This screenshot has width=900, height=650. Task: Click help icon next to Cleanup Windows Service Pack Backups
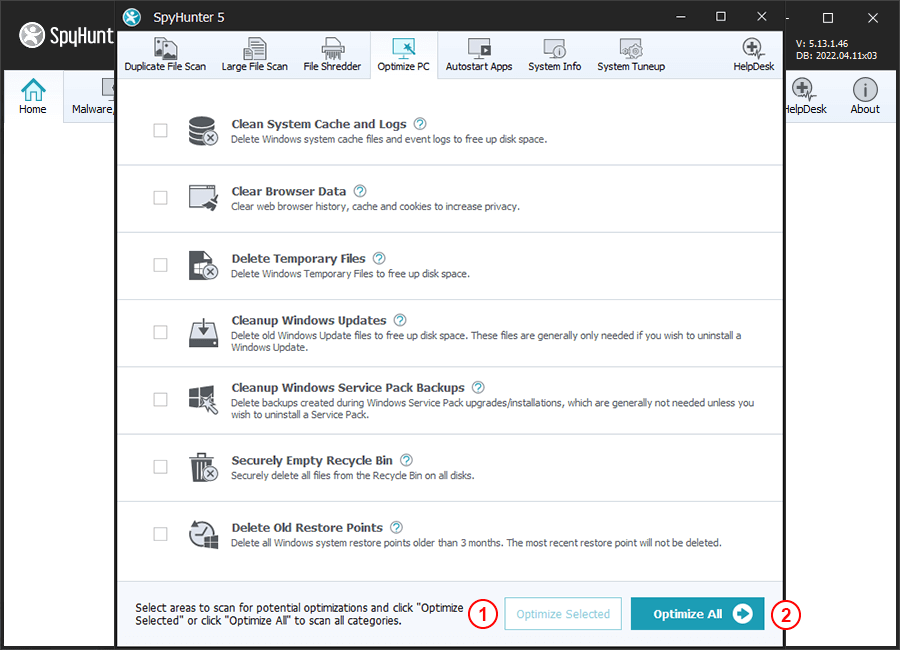coord(478,387)
